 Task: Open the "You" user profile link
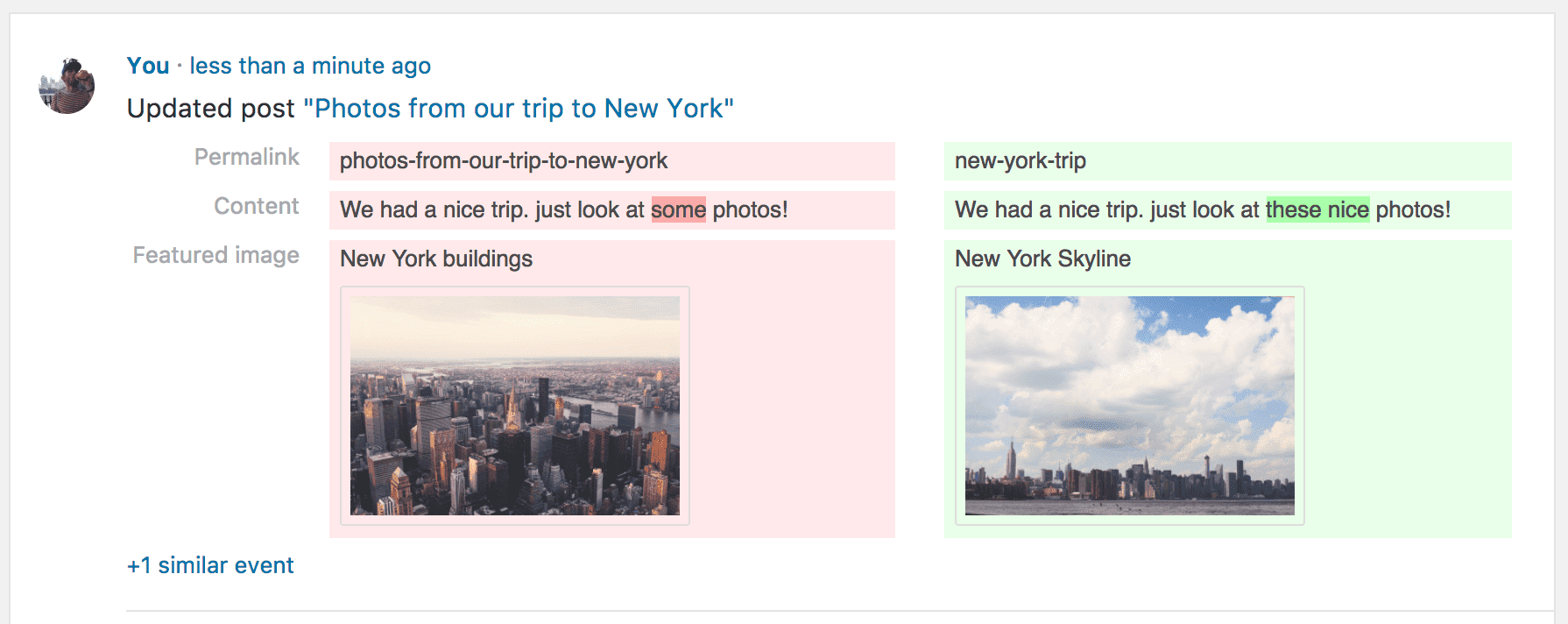tap(147, 65)
